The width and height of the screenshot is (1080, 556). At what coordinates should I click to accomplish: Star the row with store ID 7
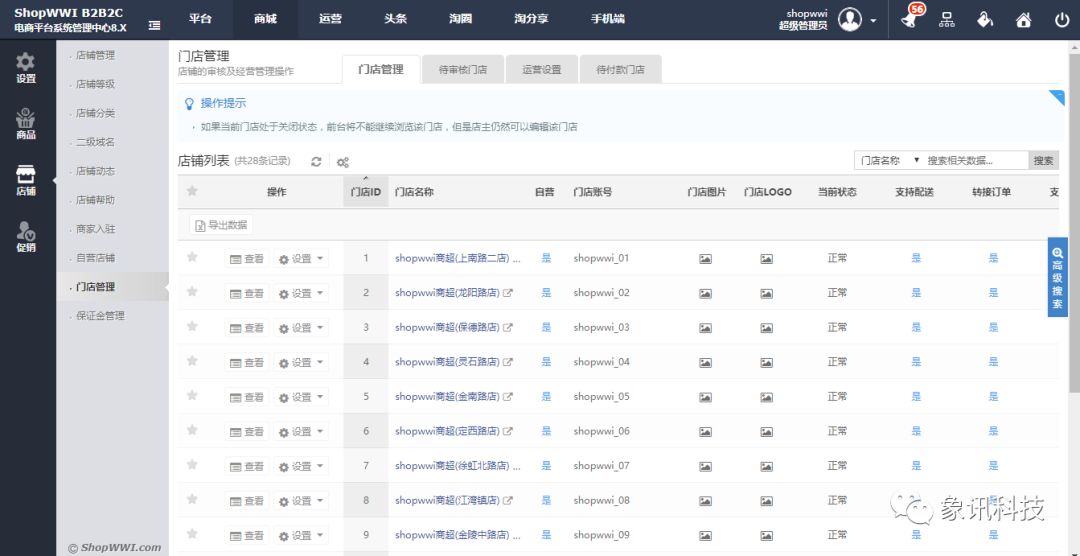tap(192, 464)
